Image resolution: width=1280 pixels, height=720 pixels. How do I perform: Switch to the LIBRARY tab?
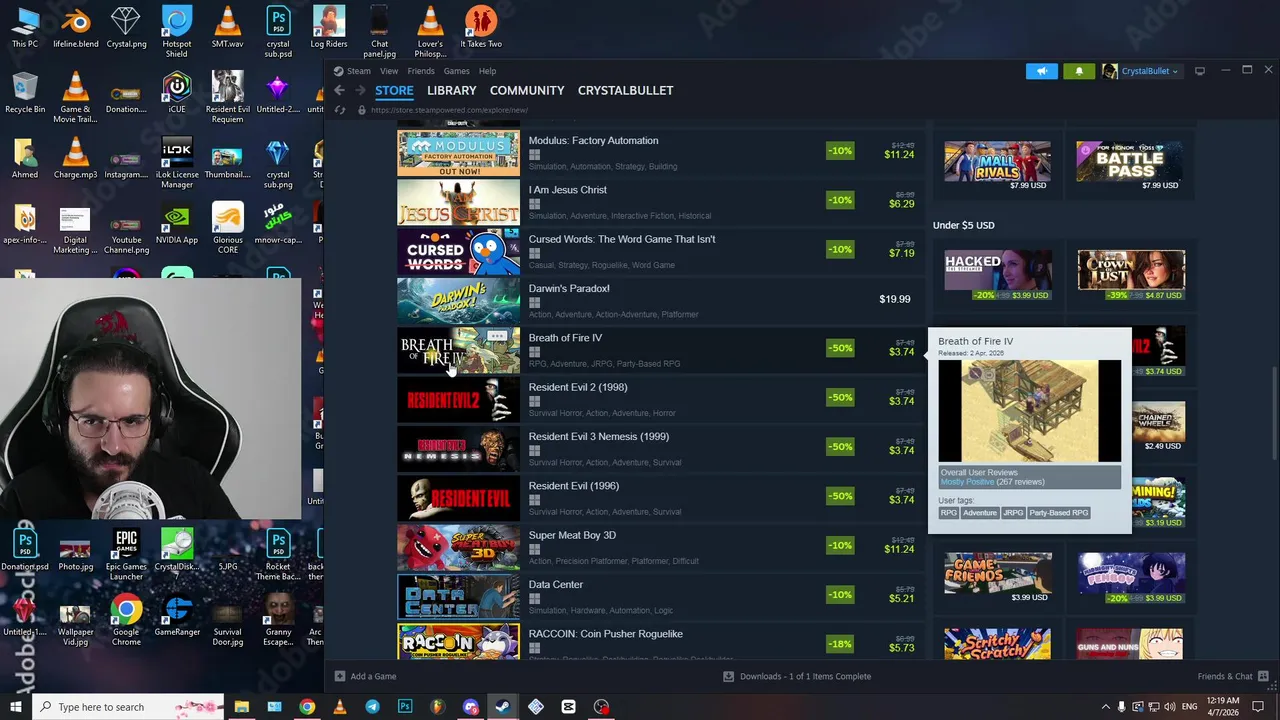point(452,90)
